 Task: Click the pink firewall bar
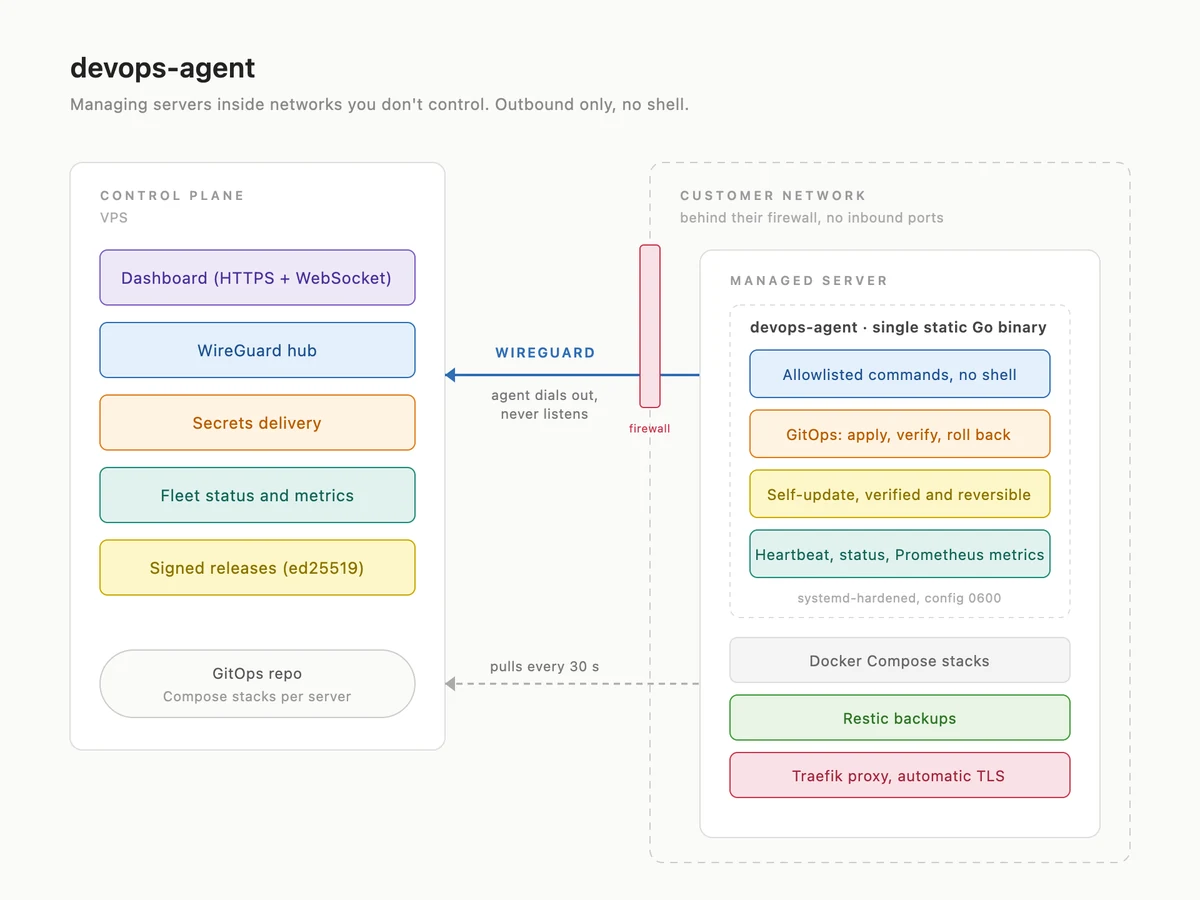coord(650,326)
